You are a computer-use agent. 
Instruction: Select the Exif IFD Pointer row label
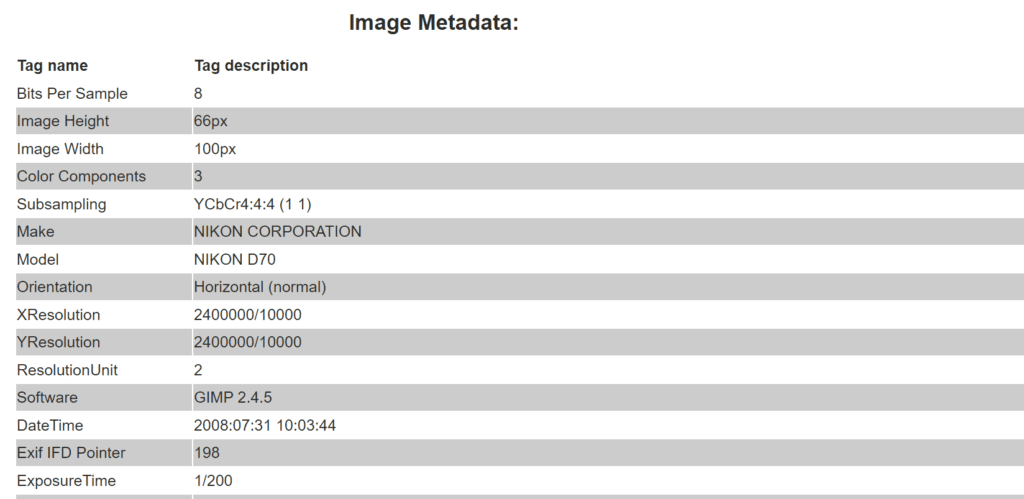click(x=71, y=454)
